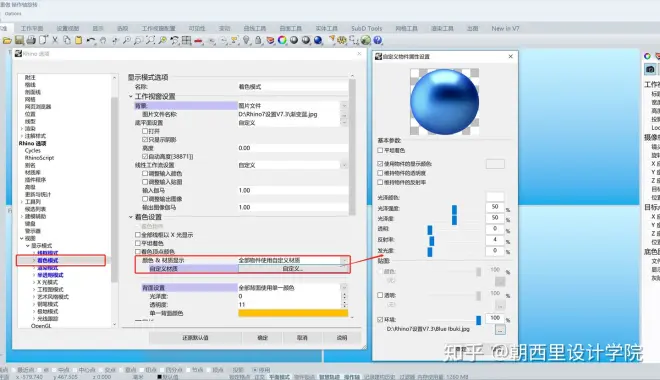The image size is (660, 380).
Task: Click the yellow 单一背面颜色 swatch
Action: tap(293, 313)
